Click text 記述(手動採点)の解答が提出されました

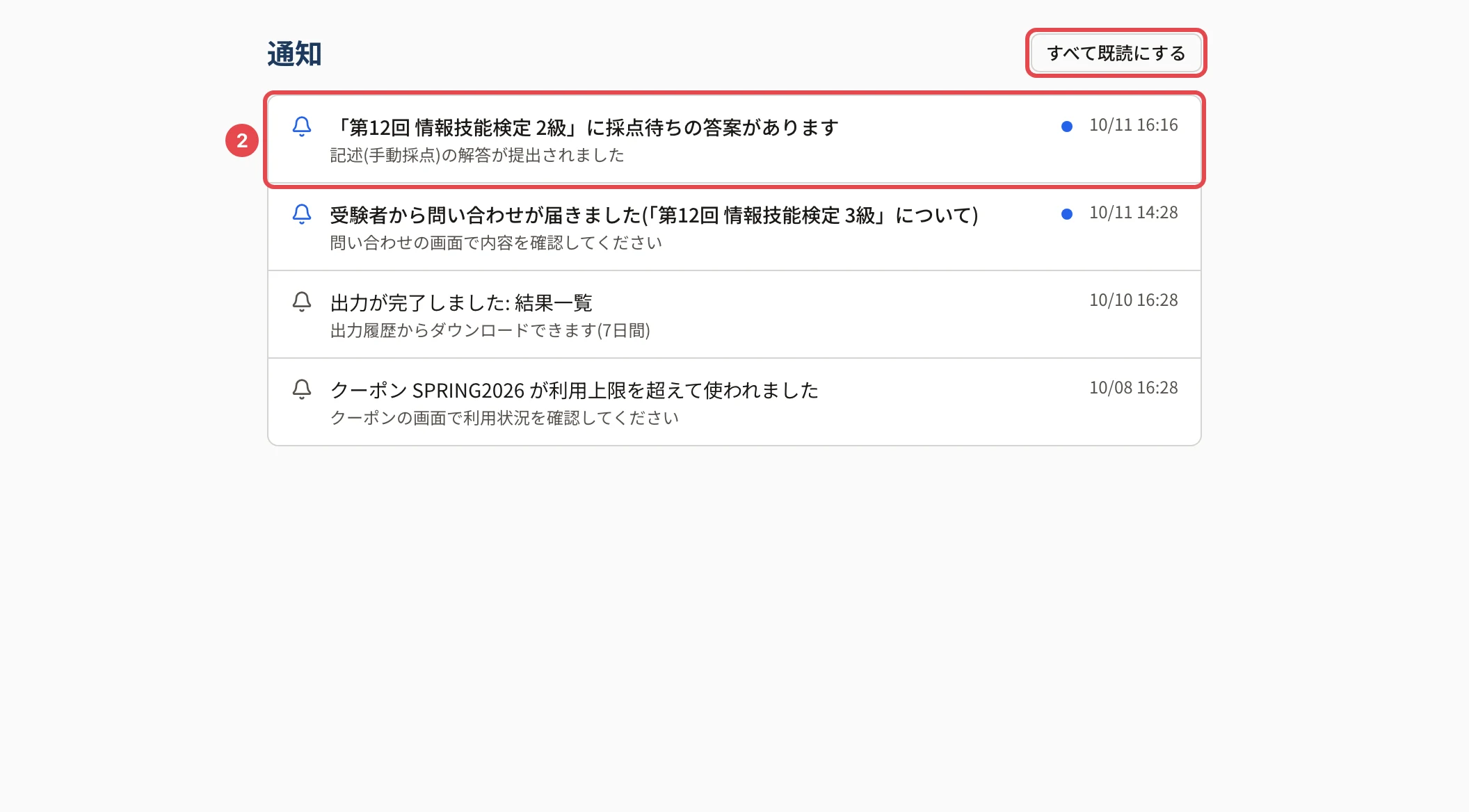[477, 155]
